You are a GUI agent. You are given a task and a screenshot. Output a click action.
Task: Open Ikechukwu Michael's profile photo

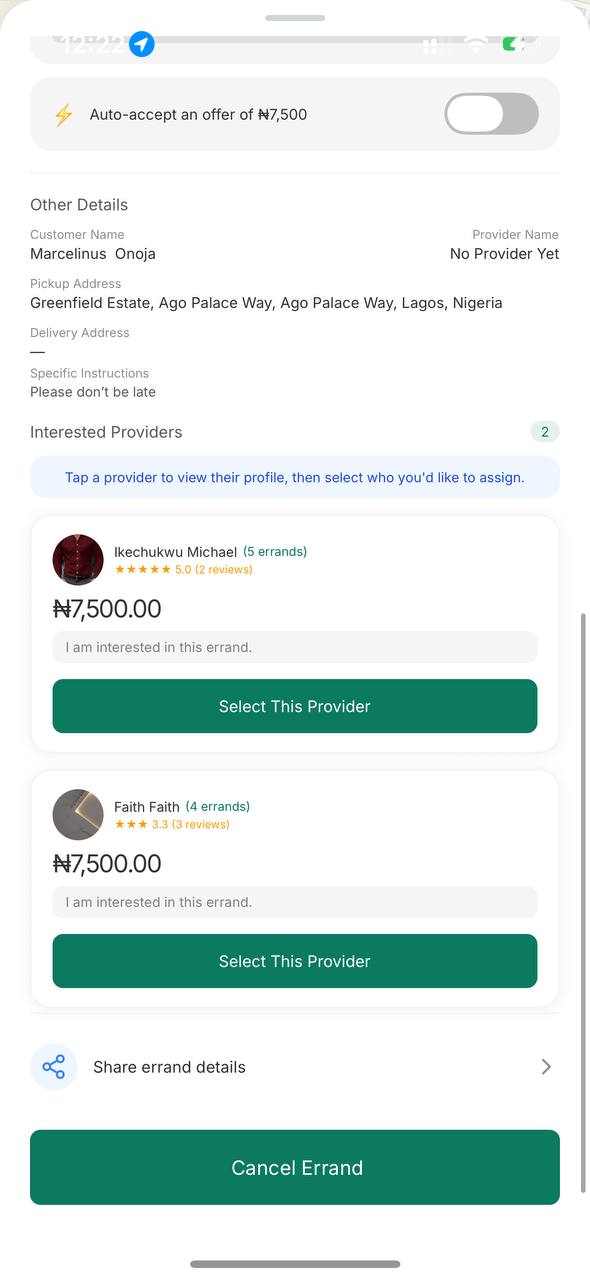point(78,560)
